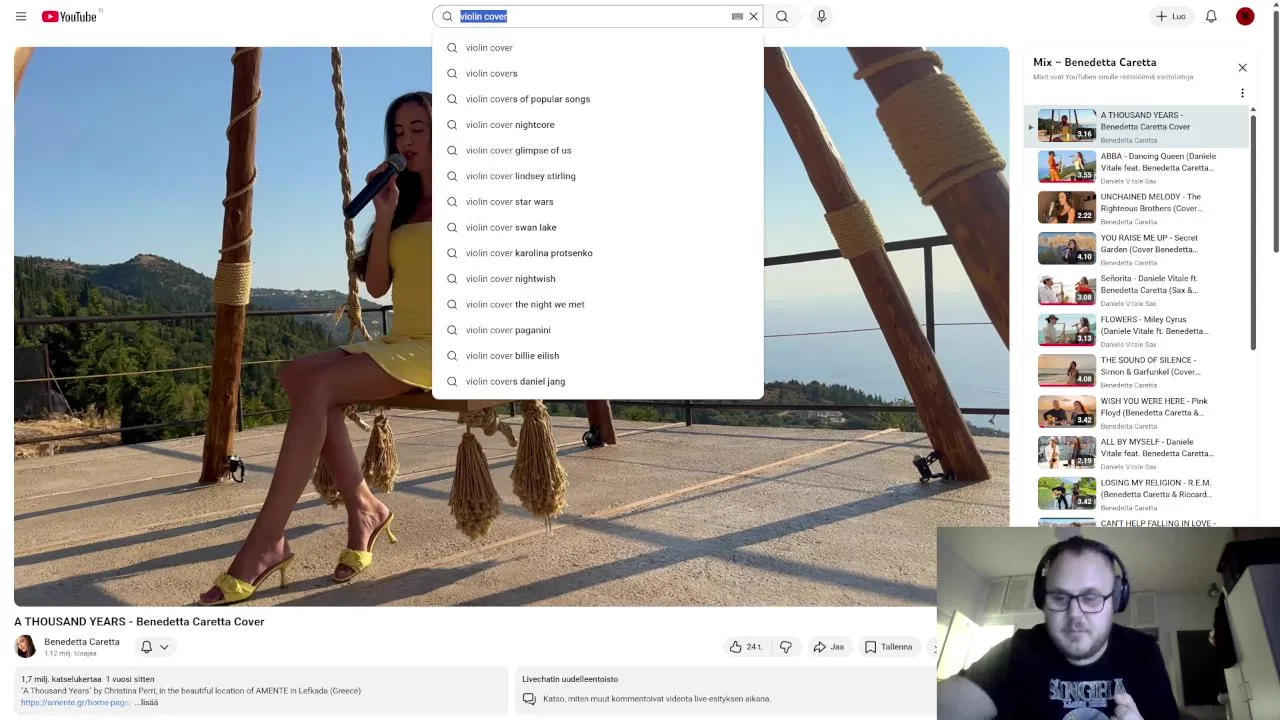
Task: Choose "violin cover nightcore" suggestion
Action: 598,125
